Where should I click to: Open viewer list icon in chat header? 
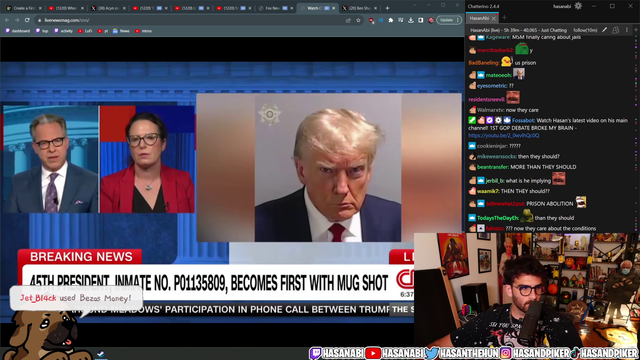click(616, 30)
